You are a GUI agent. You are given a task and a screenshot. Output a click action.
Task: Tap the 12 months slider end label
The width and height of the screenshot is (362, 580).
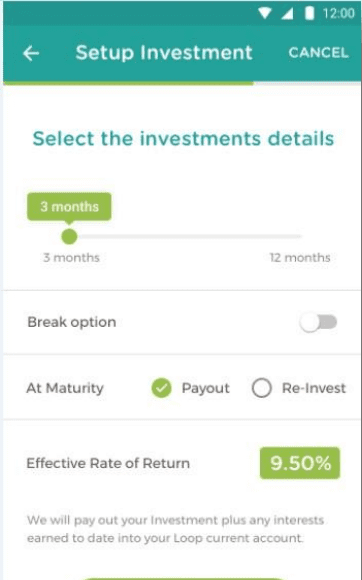[300, 257]
